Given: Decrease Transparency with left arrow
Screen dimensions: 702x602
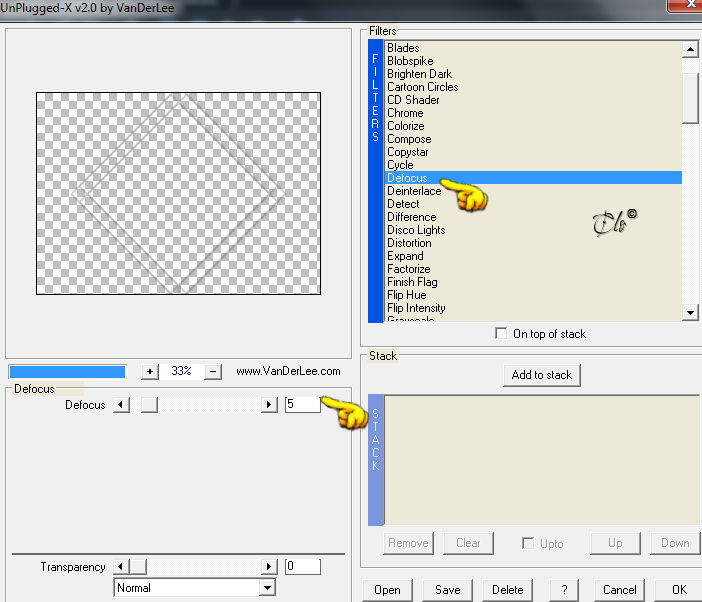Looking at the screenshot, I should (120, 567).
